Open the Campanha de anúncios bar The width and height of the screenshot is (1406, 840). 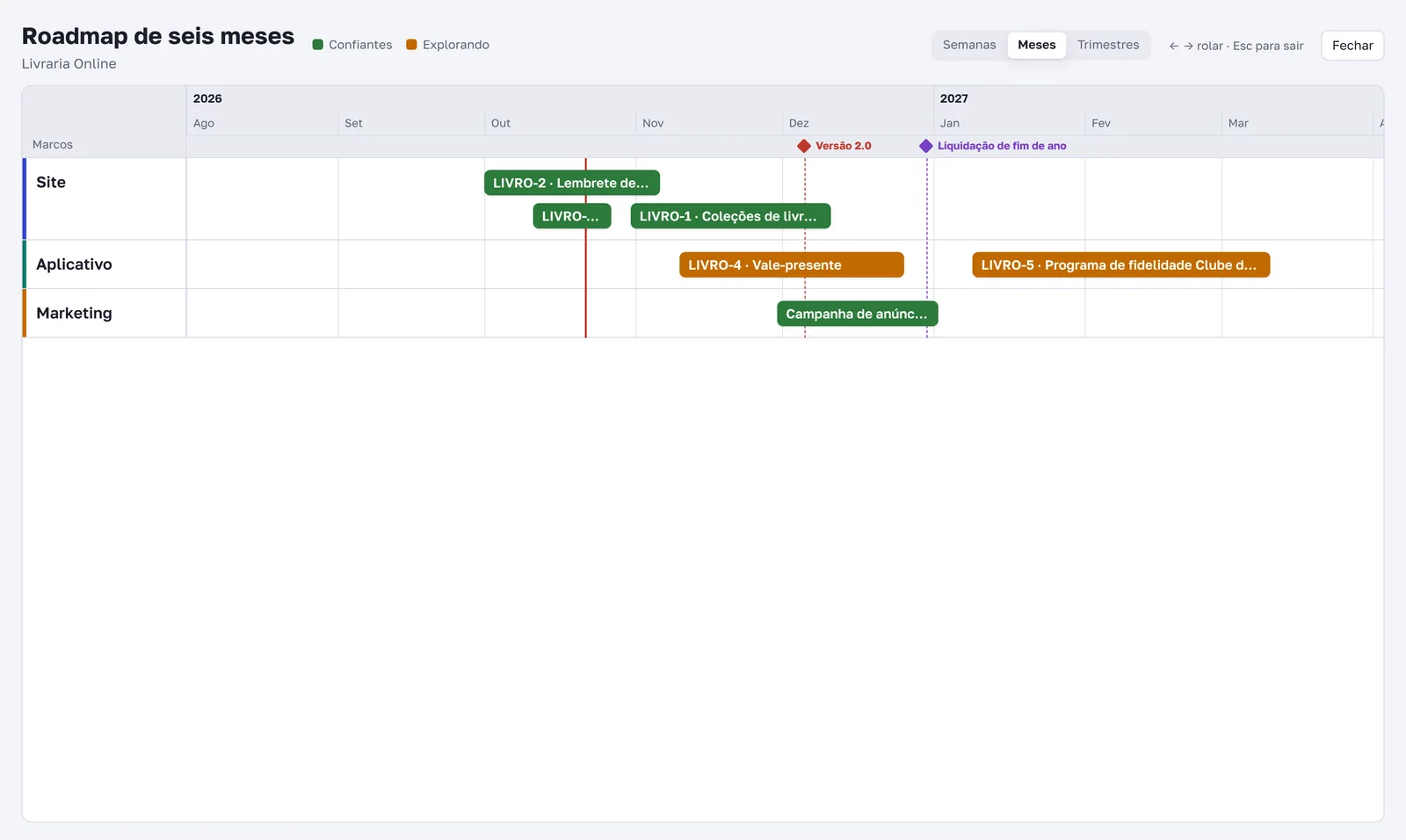[x=858, y=314]
